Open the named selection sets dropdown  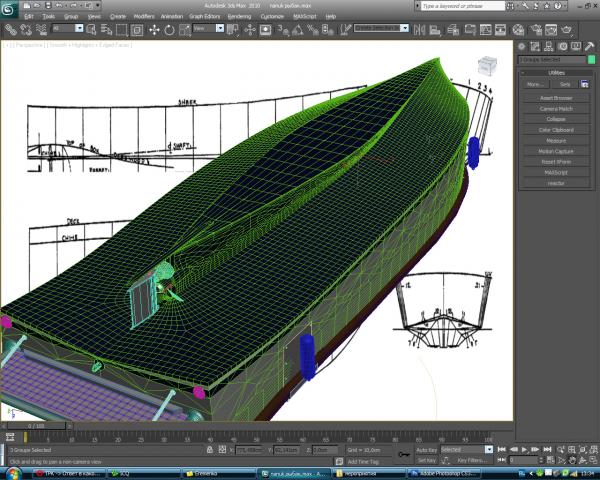(x=381, y=28)
